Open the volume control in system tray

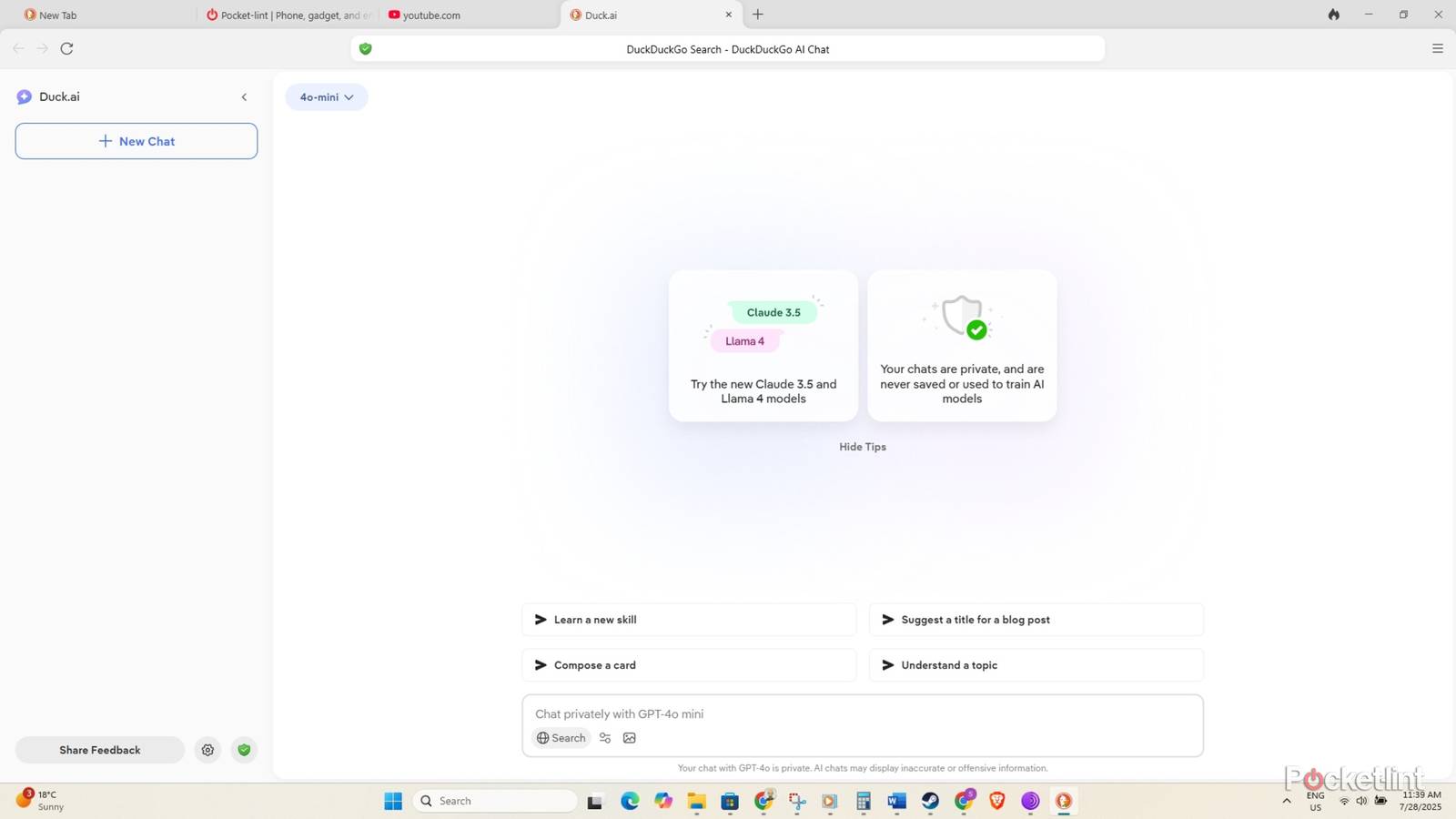[1361, 801]
